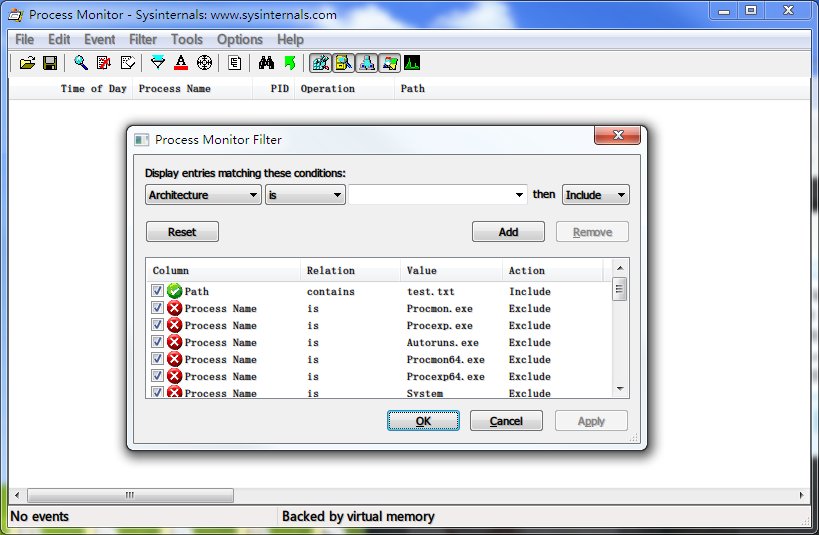
Task: Uncheck the Autoruns.exe exclude filter checkbox
Action: pos(157,342)
